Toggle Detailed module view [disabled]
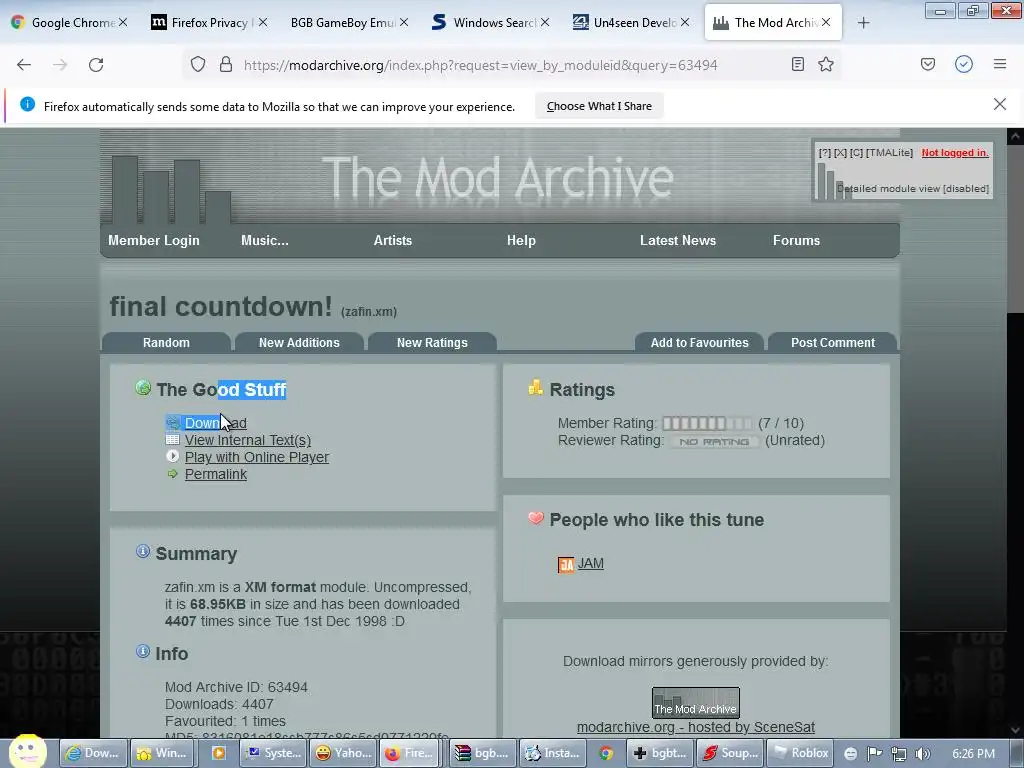Screen dimensions: 1024x768 913,189
